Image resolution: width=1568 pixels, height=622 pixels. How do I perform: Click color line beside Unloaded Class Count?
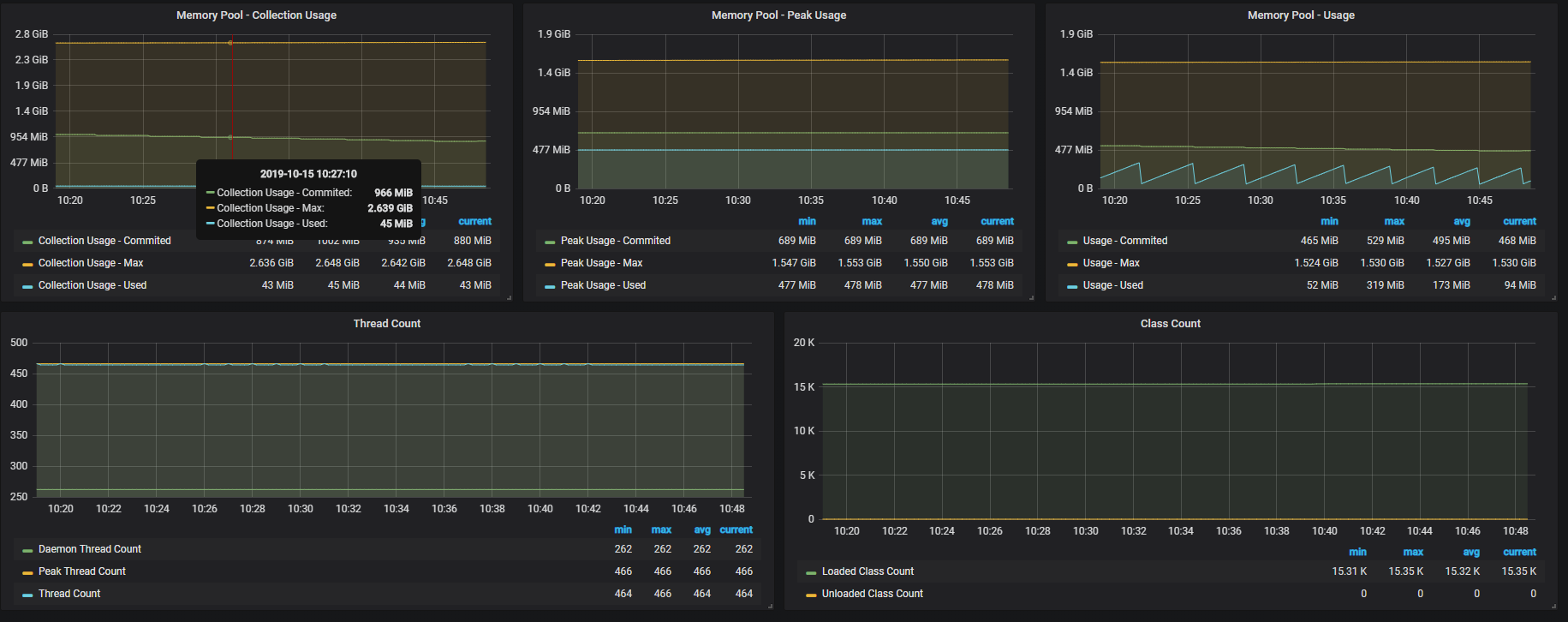coord(811,595)
